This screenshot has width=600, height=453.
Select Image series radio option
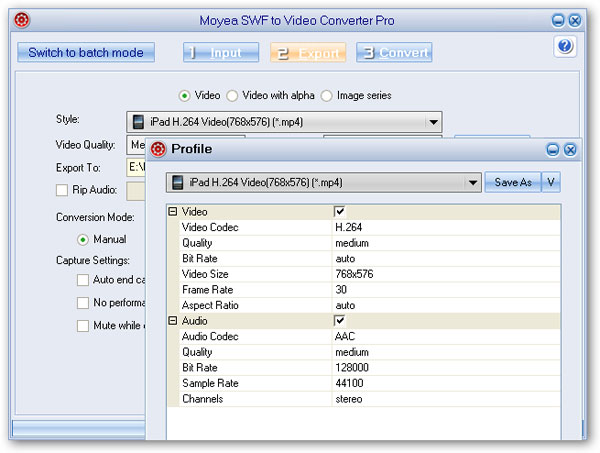[326, 96]
